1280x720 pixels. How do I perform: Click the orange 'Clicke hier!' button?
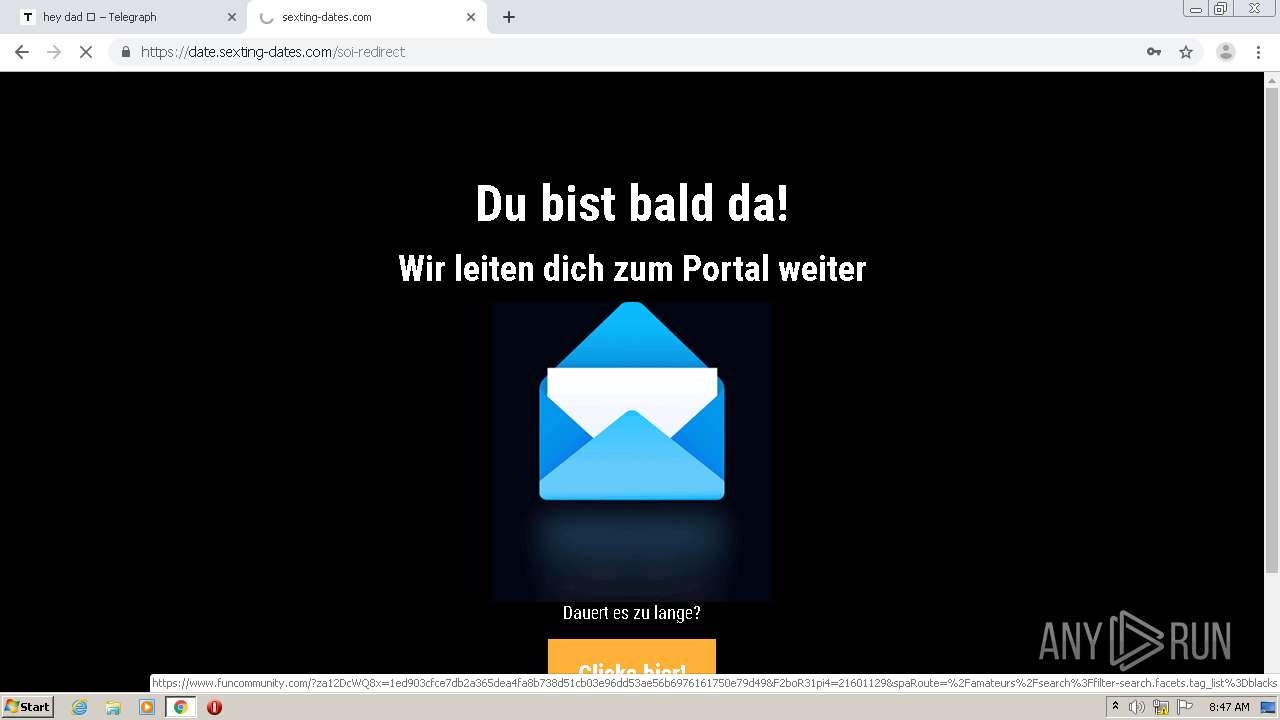click(632, 658)
